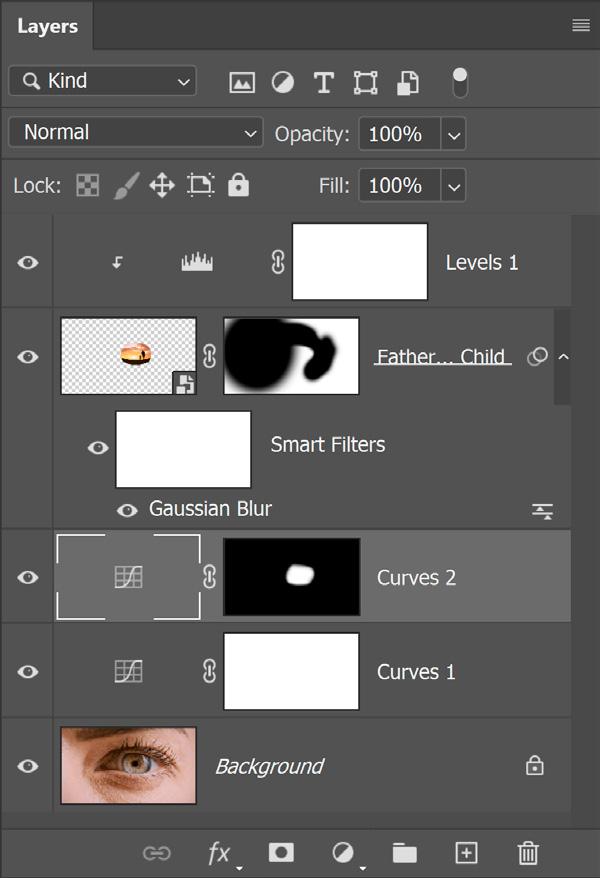The width and height of the screenshot is (600, 878).
Task: Create new fill or adjustment layer
Action: click(x=343, y=853)
